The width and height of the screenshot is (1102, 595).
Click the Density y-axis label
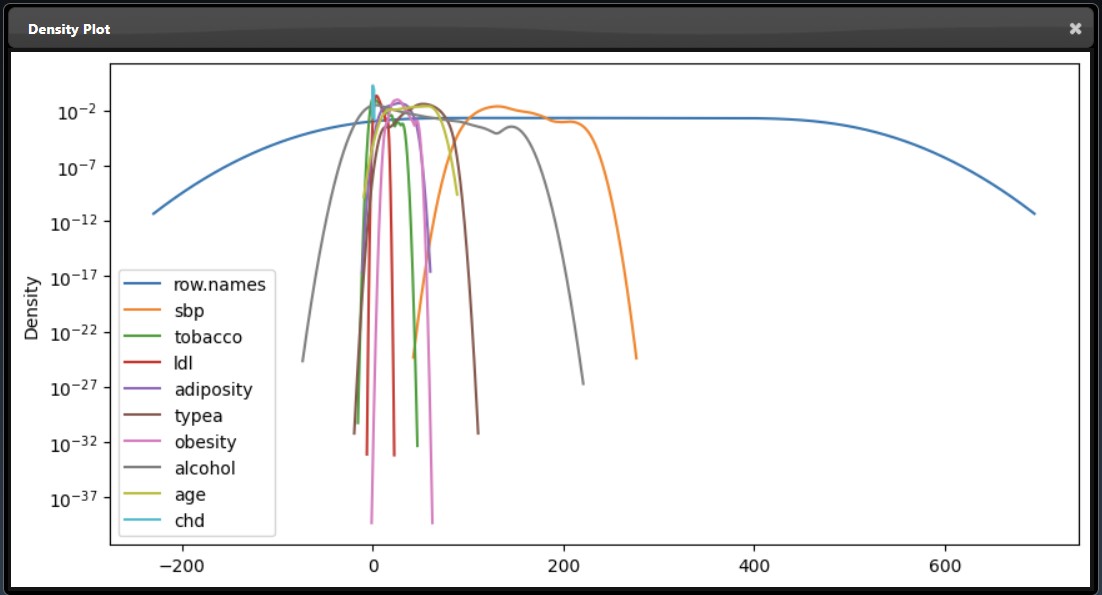point(32,307)
